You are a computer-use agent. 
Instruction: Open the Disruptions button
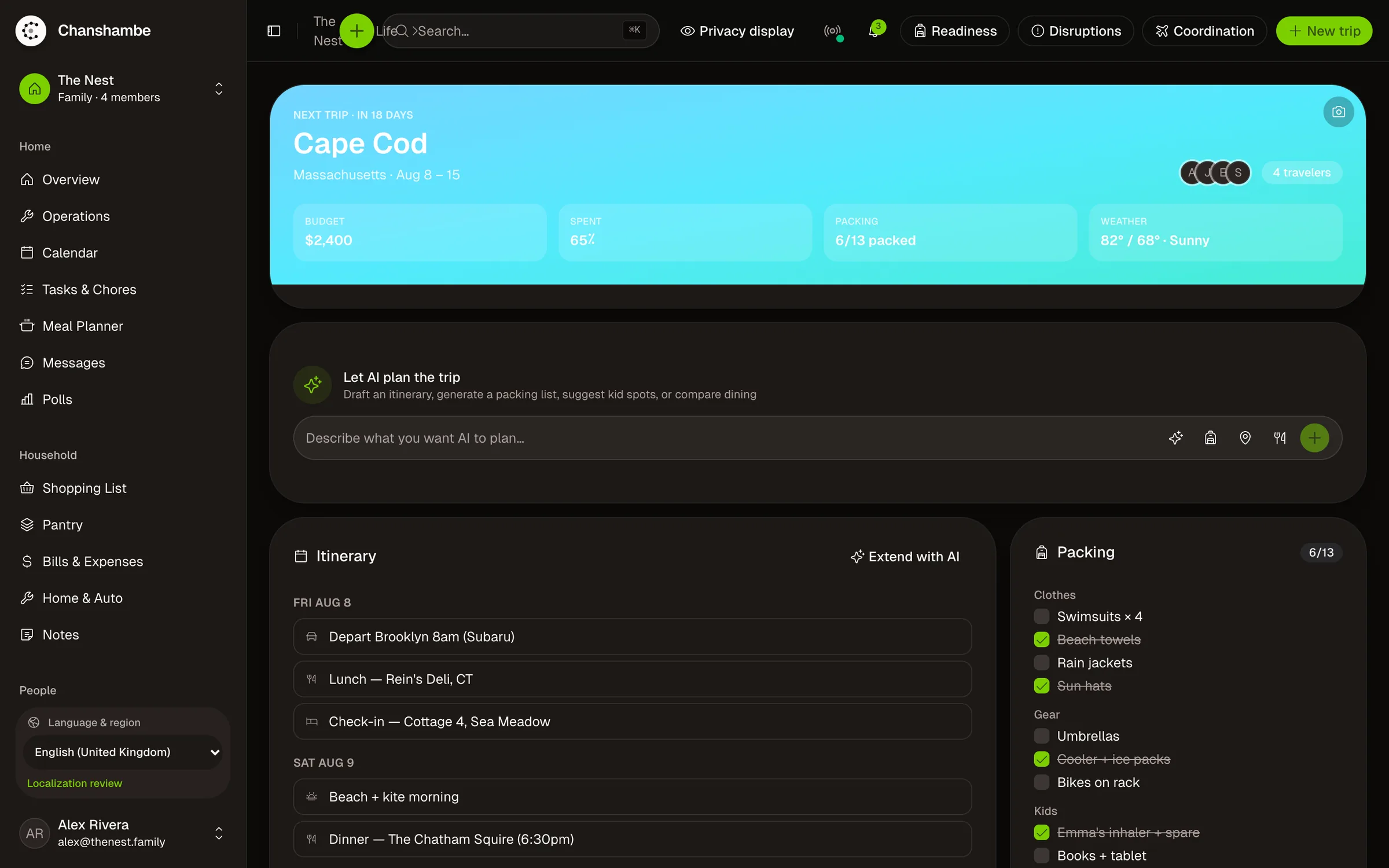tap(1076, 31)
